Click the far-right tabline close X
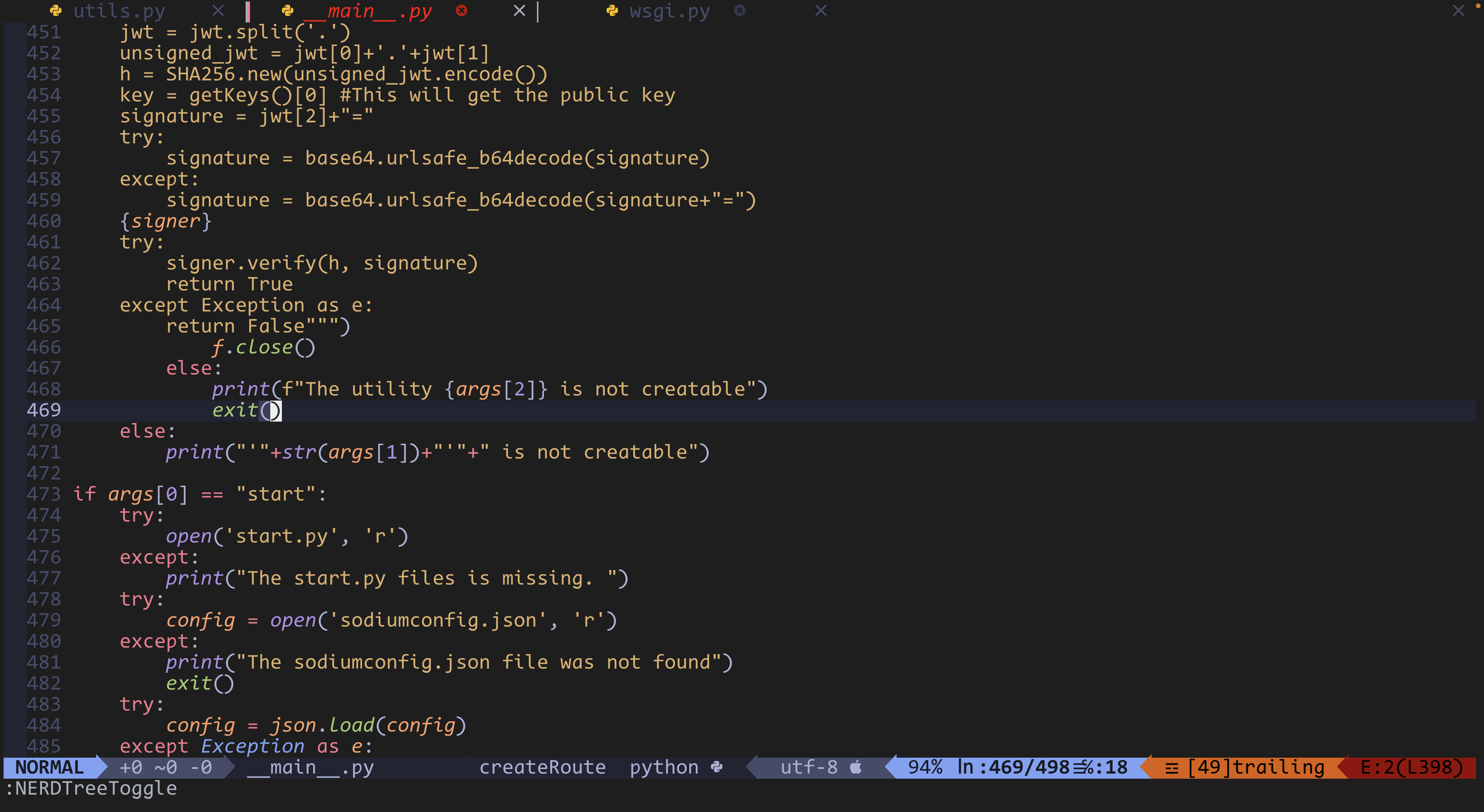 [x=1458, y=11]
